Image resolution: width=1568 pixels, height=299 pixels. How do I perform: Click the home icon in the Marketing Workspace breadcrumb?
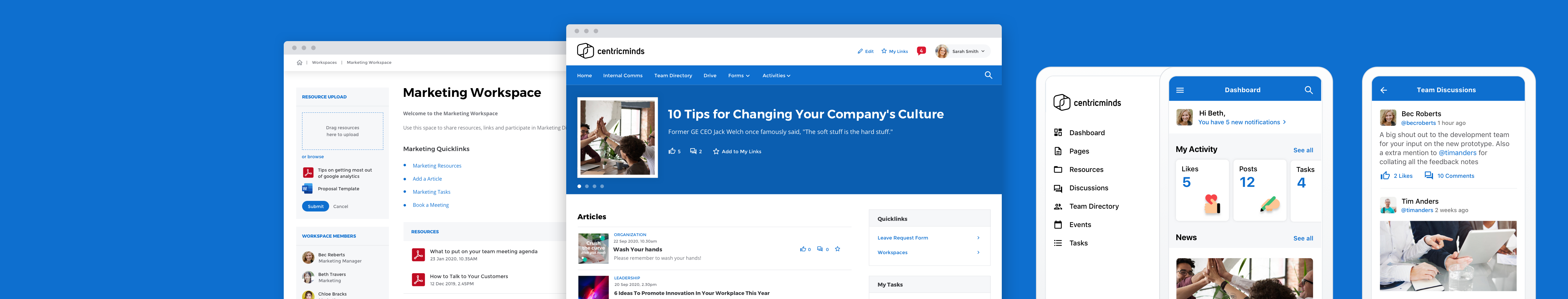click(300, 63)
